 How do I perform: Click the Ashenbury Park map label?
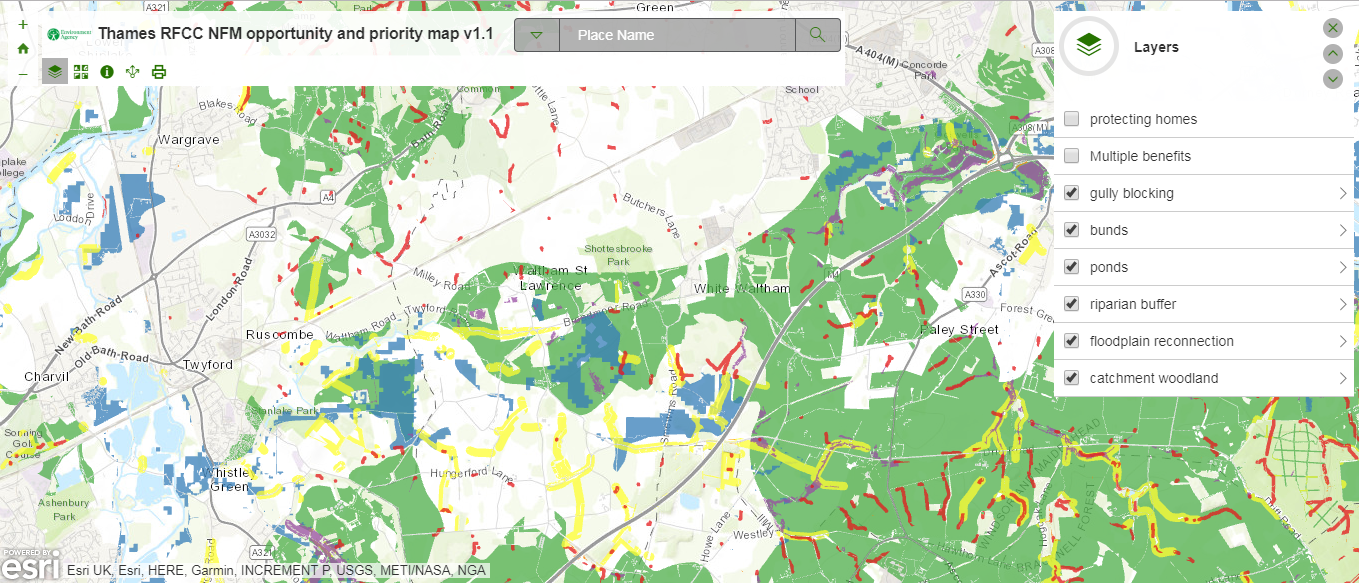(64, 510)
